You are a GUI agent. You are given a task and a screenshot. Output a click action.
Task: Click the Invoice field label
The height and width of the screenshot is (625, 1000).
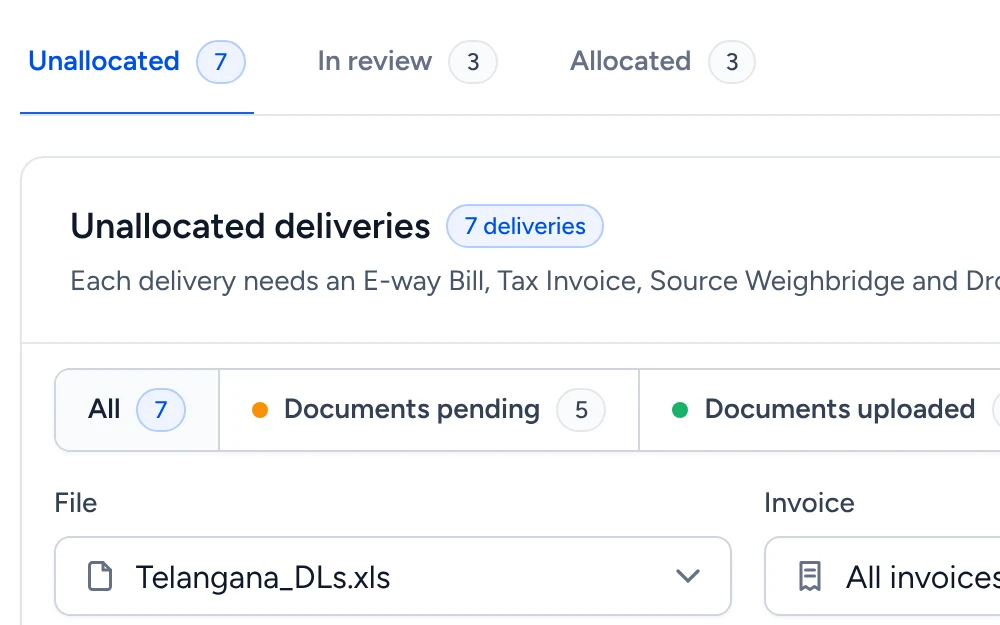[x=809, y=503]
